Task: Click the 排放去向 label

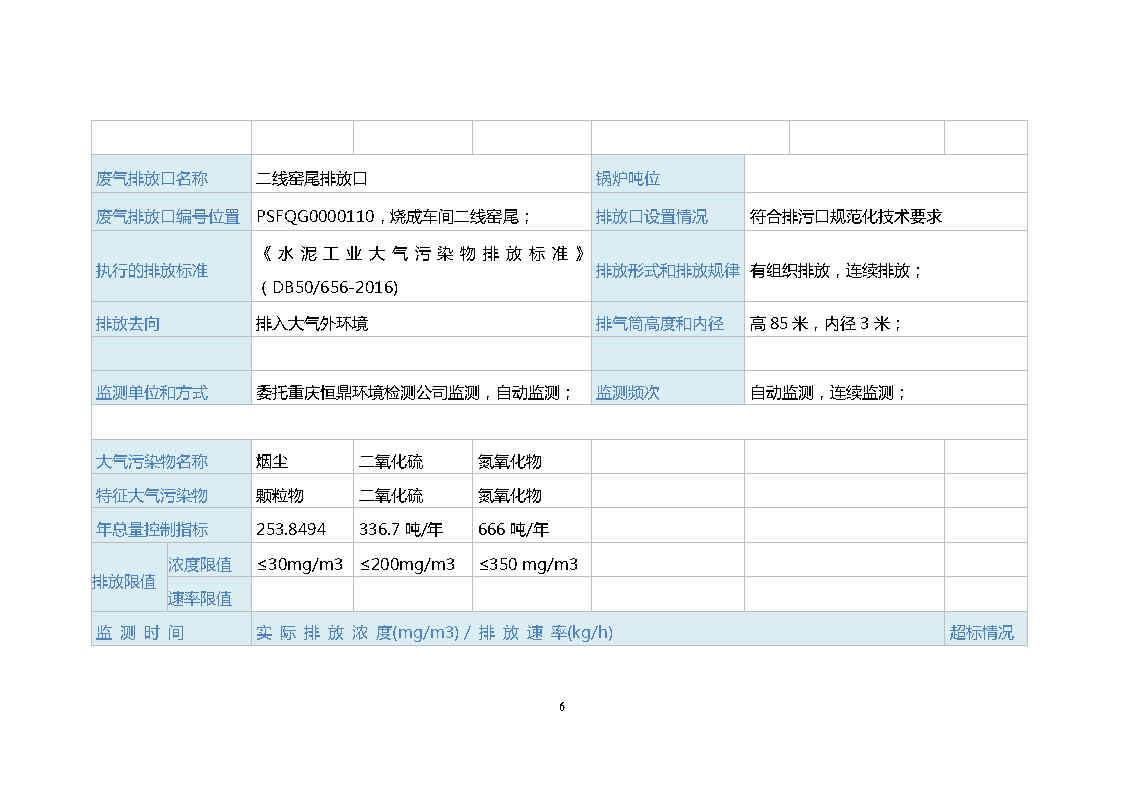Action: [127, 324]
